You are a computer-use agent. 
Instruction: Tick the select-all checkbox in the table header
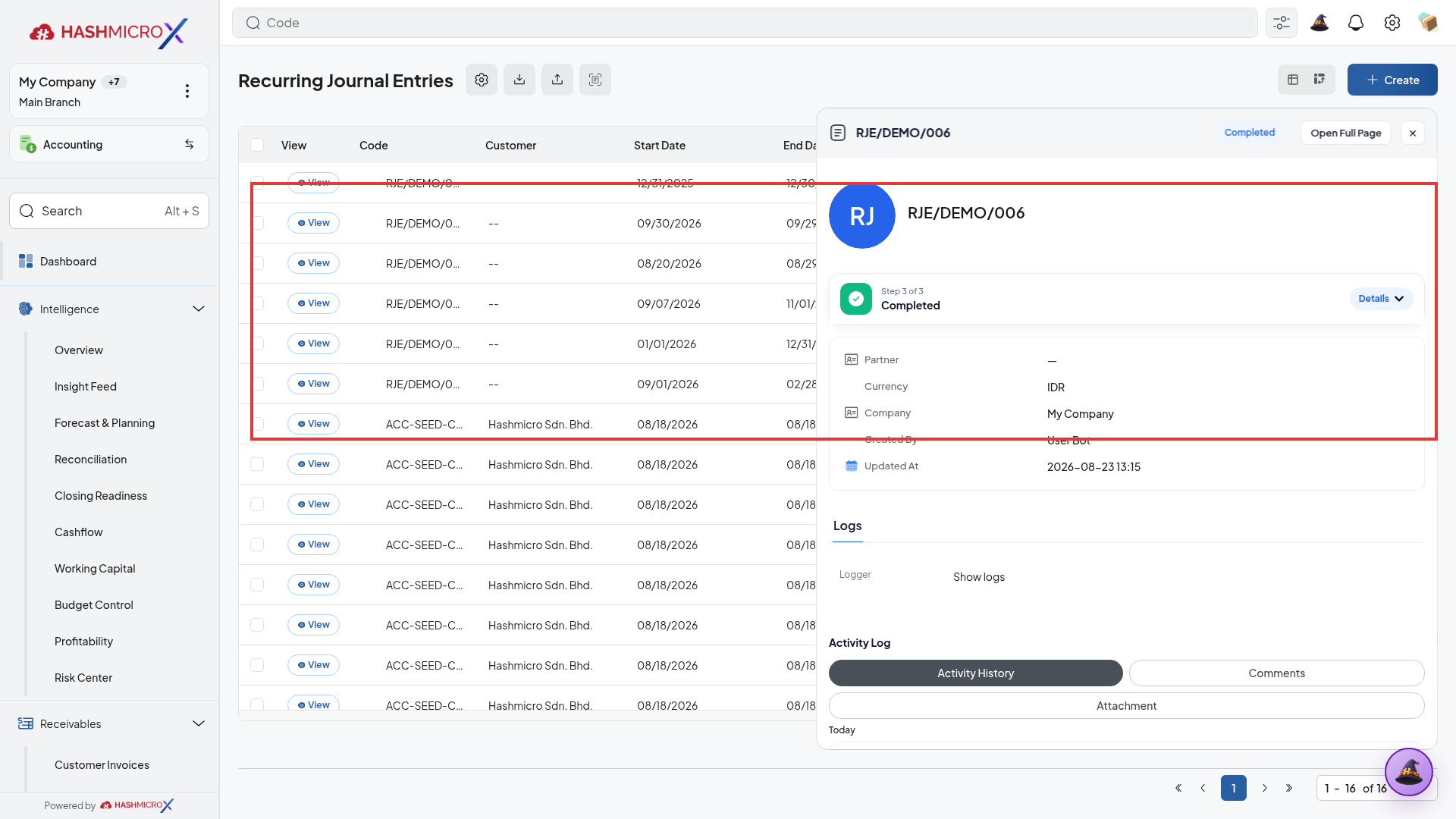[257, 145]
